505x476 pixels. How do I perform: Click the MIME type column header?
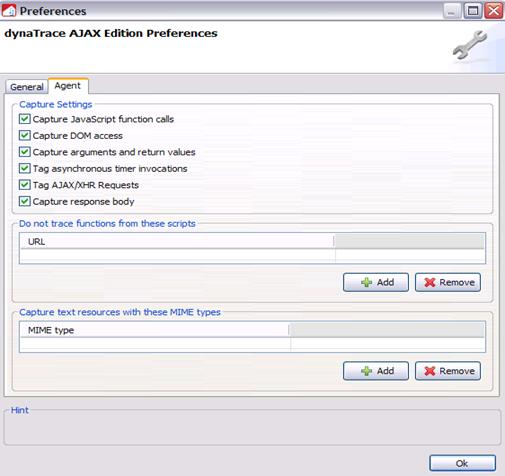pos(155,330)
